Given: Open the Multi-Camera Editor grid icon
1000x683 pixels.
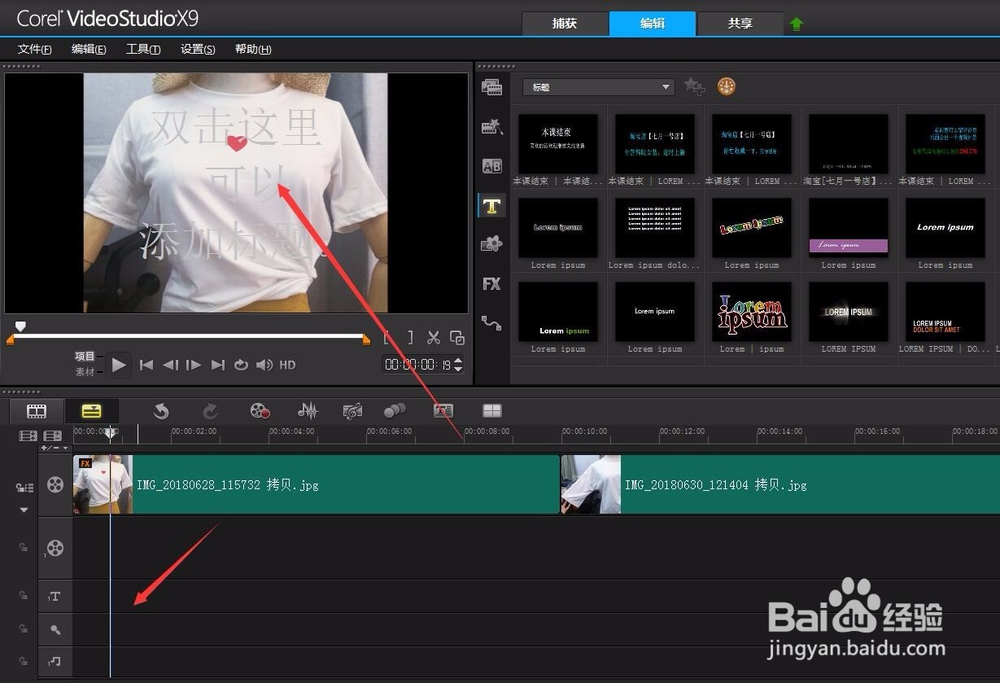Looking at the screenshot, I should click(492, 411).
